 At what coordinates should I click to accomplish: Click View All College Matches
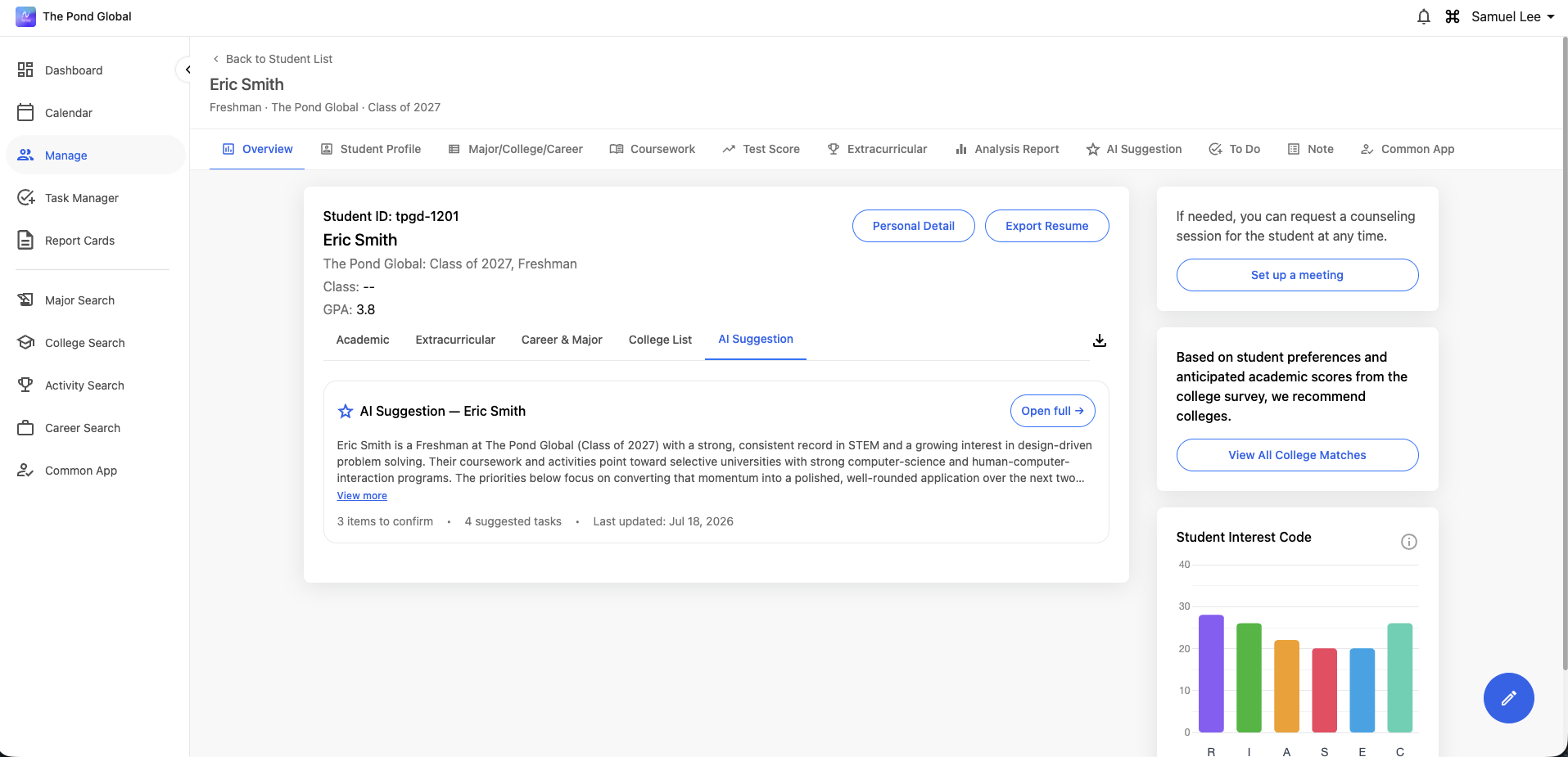click(x=1297, y=455)
